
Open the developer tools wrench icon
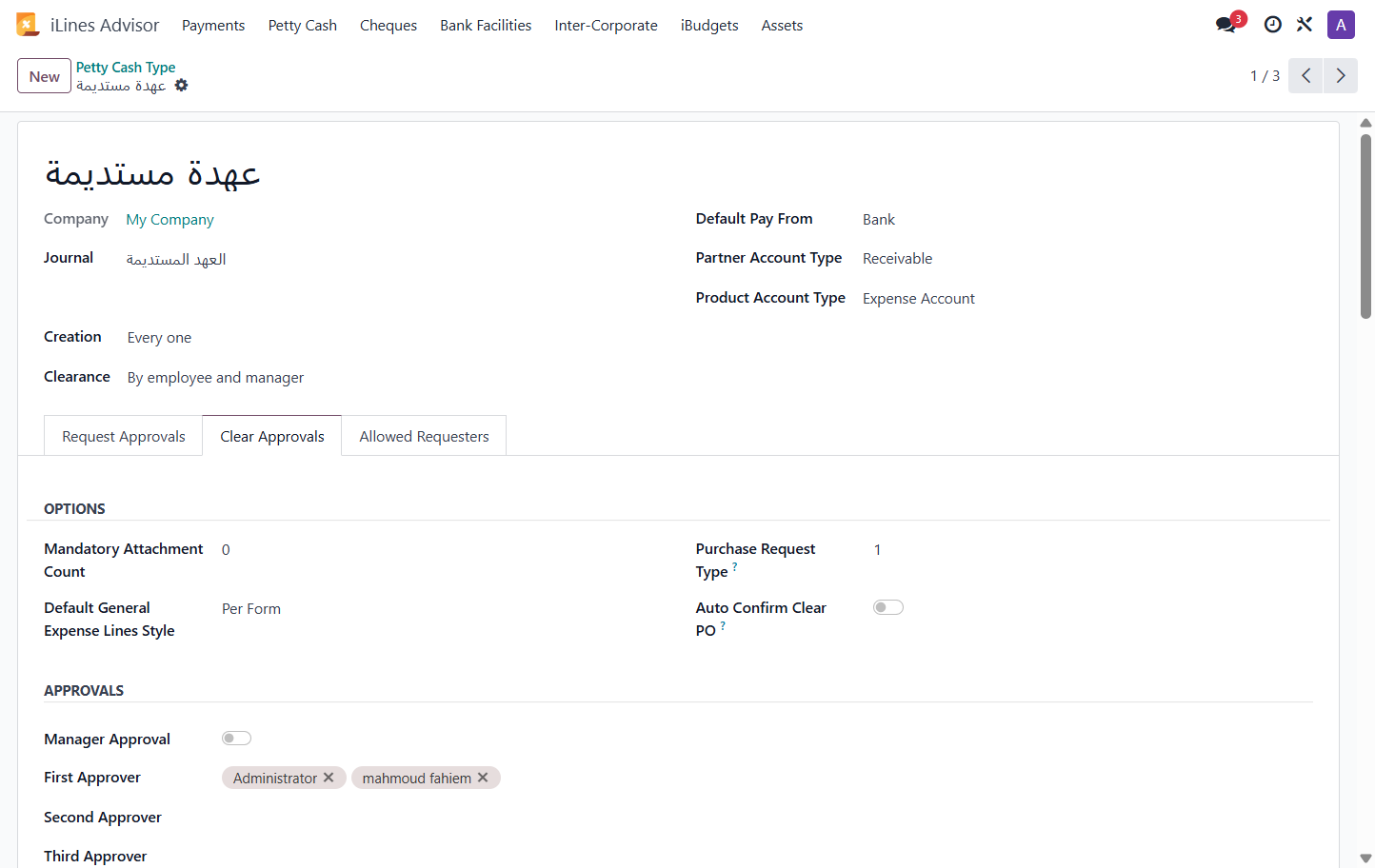1305,25
